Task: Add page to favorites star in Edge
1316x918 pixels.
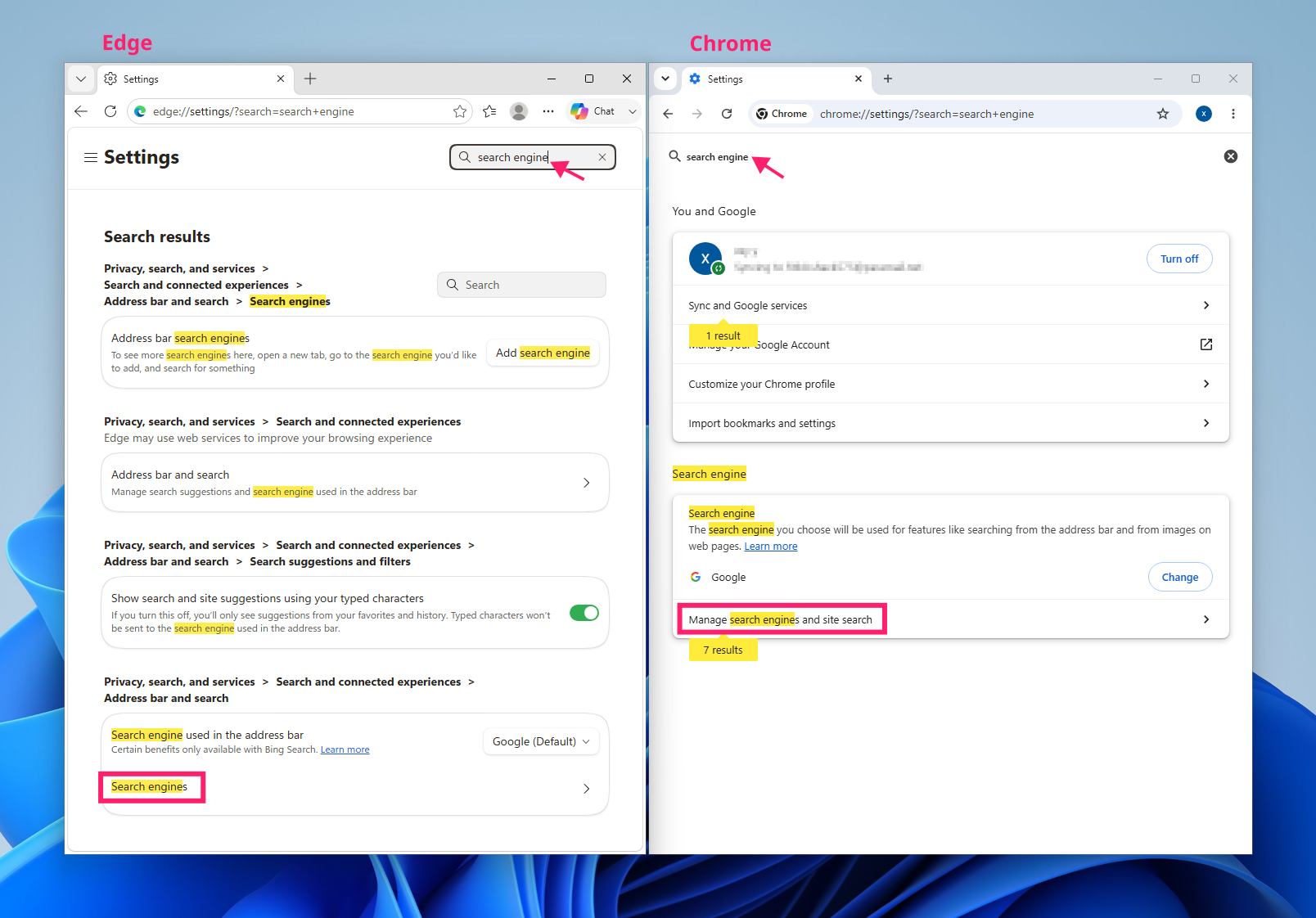Action: point(460,111)
